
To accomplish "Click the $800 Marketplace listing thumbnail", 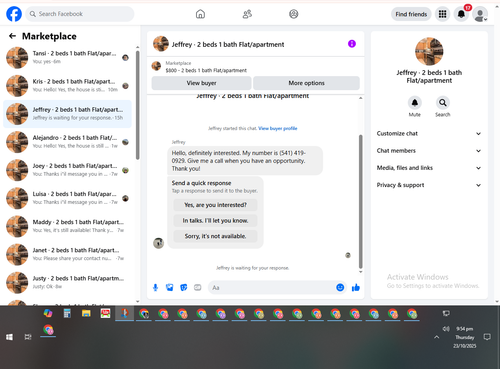I will (x=156, y=66).
